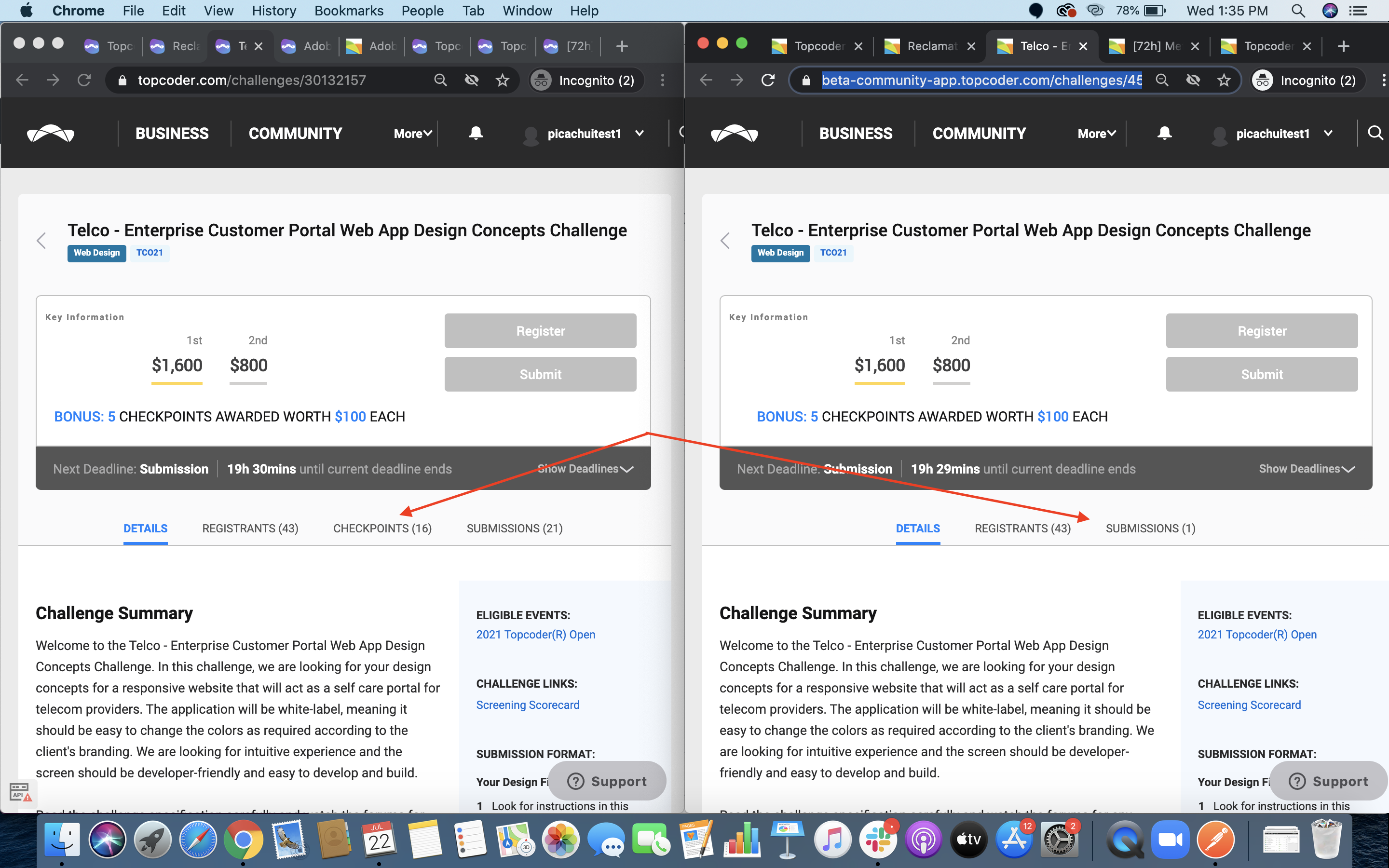Click the highlighted URL in right address bar
This screenshot has width=1389, height=868.
coord(981,80)
